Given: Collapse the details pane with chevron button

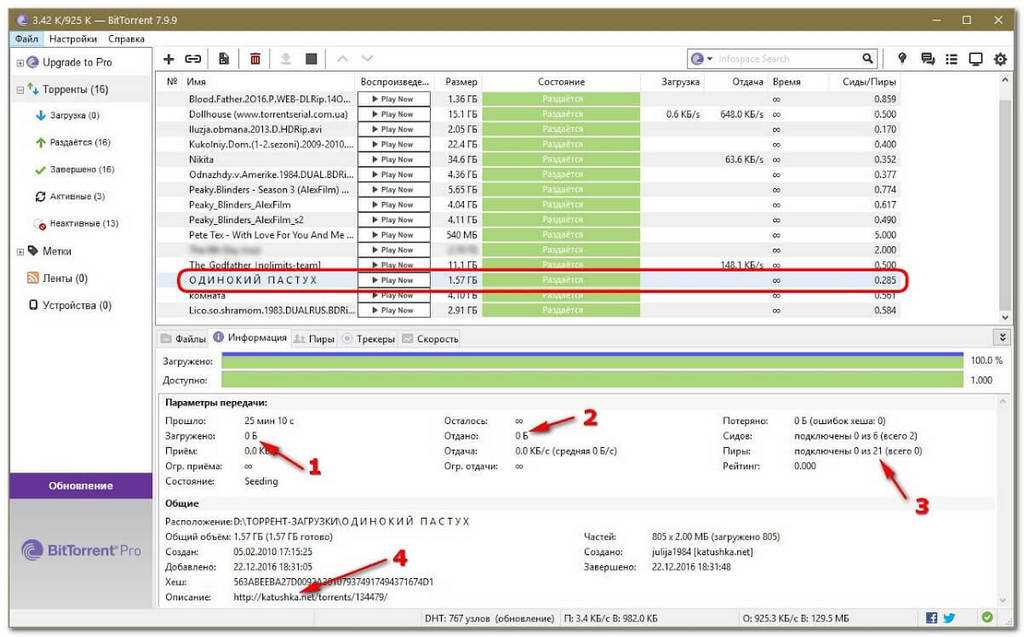Looking at the screenshot, I should pos(1003,338).
